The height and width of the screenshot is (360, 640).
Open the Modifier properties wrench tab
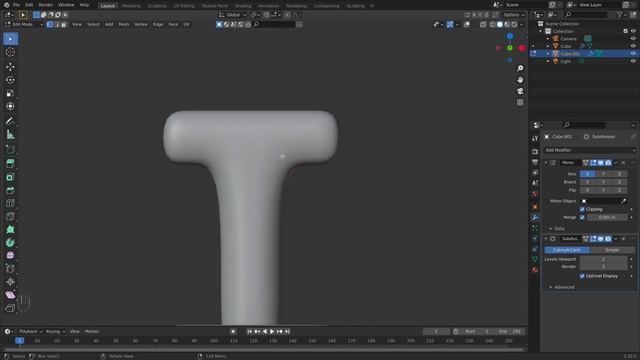(x=535, y=218)
